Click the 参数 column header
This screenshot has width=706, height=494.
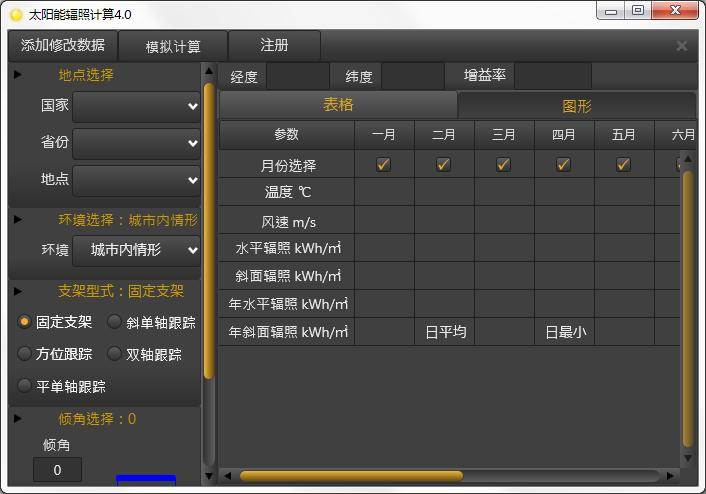pyautogui.click(x=287, y=135)
